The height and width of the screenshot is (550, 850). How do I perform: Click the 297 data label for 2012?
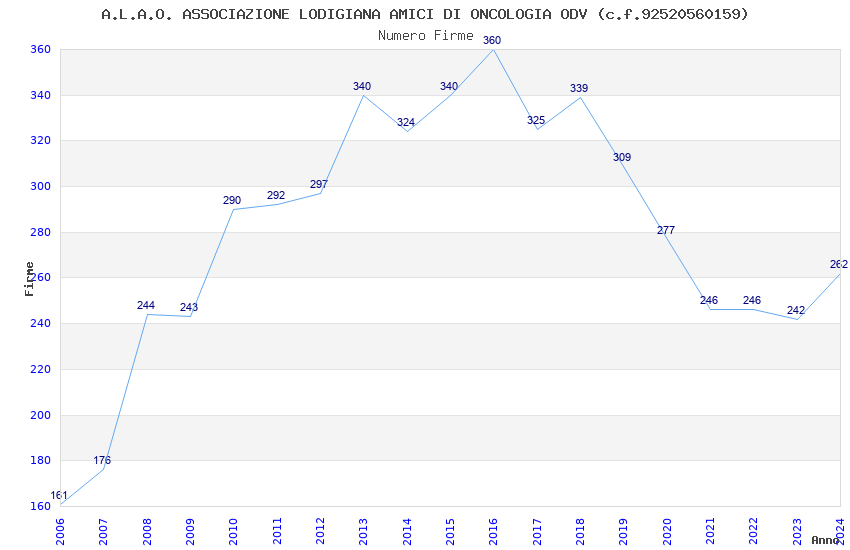pos(319,184)
